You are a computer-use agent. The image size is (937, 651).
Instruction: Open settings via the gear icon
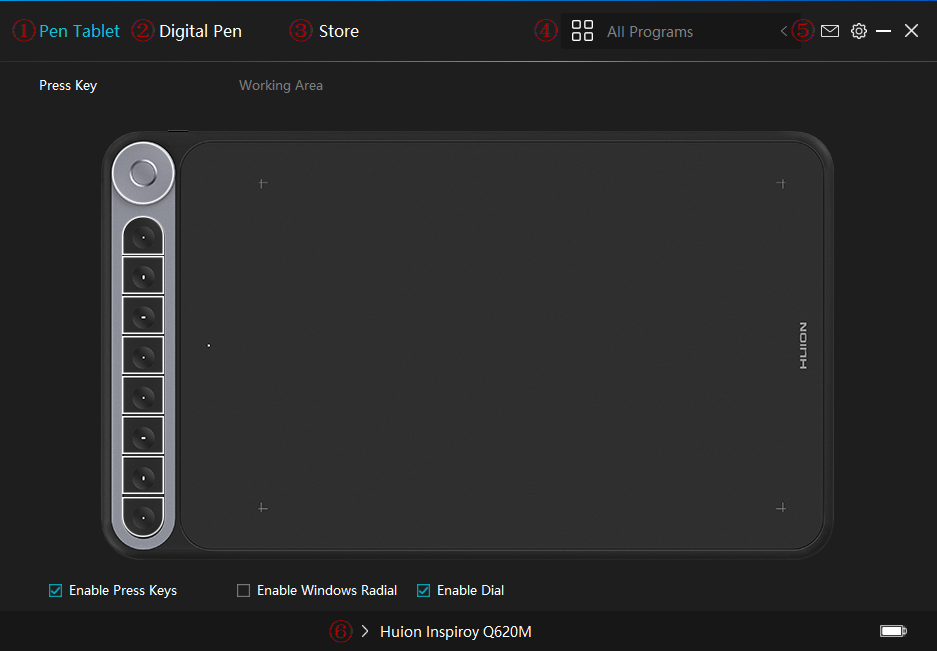(858, 31)
